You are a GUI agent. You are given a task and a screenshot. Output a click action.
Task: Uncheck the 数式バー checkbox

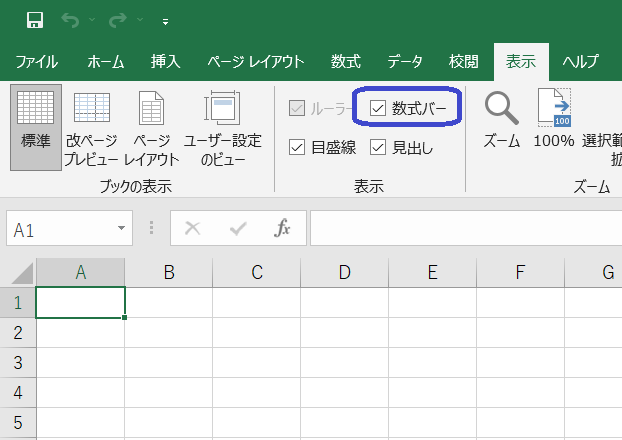coord(378,108)
